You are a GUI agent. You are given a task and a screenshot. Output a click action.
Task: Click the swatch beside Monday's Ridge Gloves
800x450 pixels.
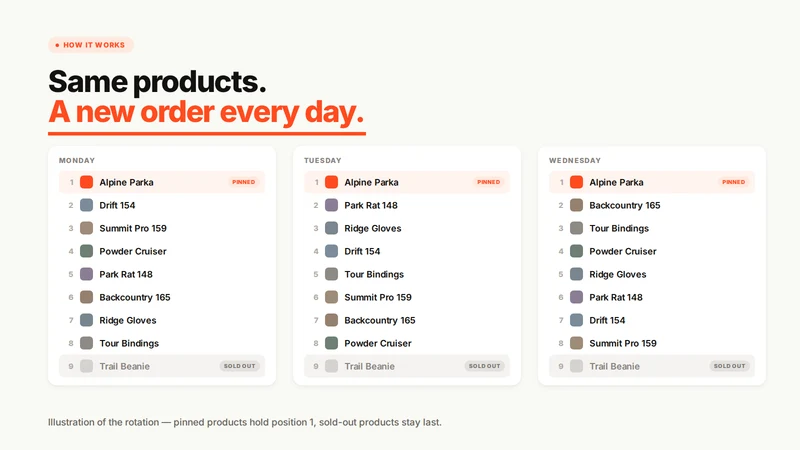tap(87, 320)
